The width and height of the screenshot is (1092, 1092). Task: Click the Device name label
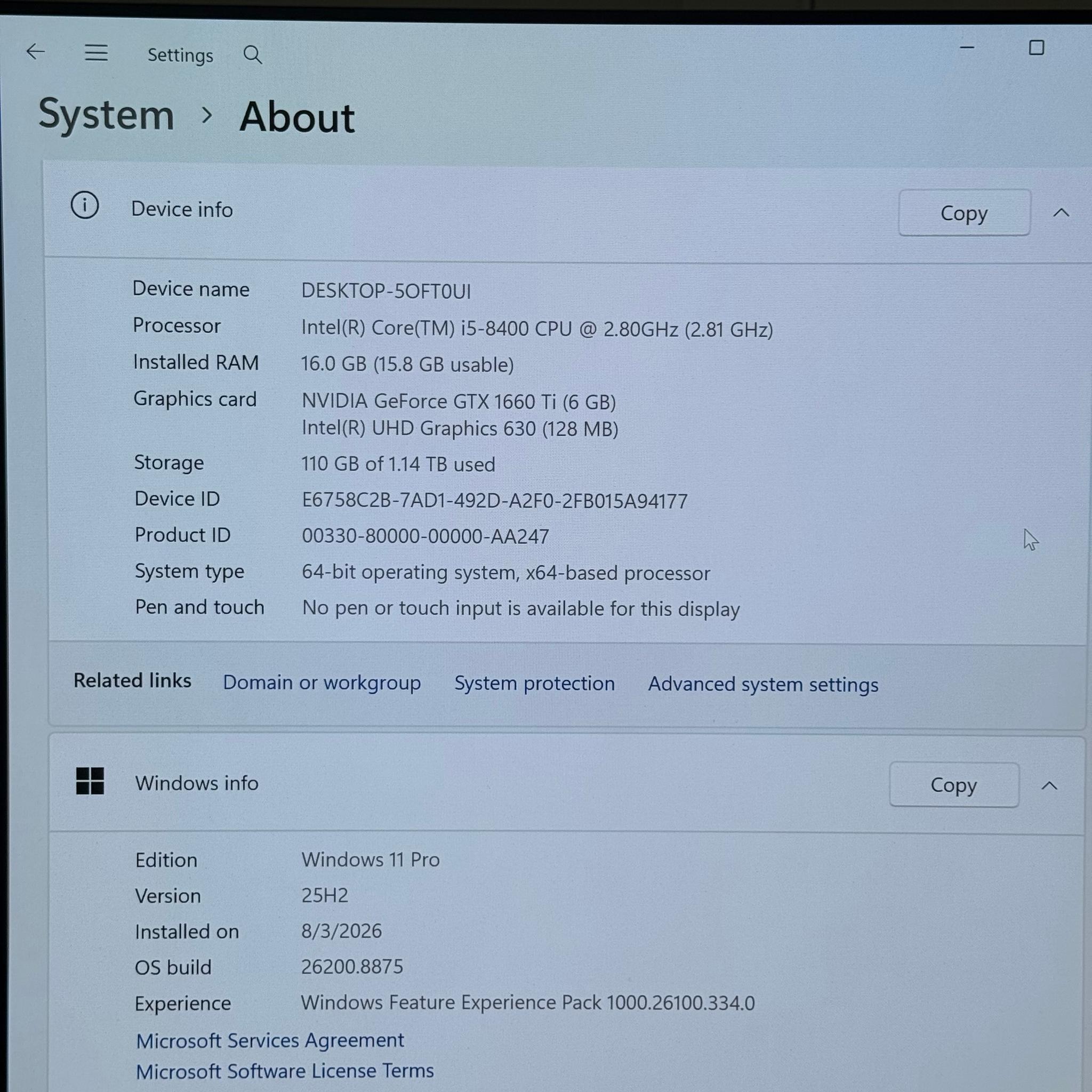coord(191,289)
